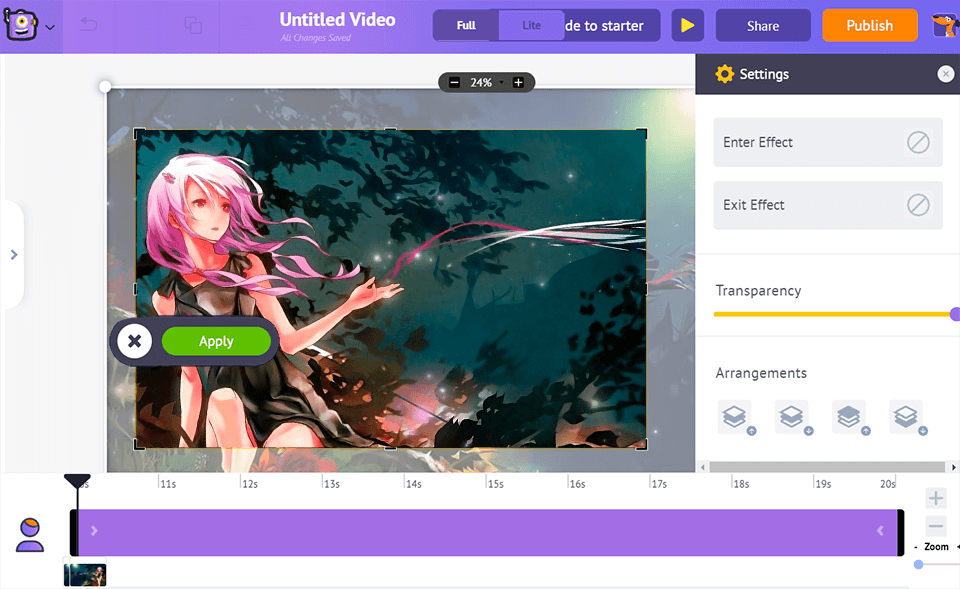
Task: Switch to Full mode
Action: [x=466, y=25]
